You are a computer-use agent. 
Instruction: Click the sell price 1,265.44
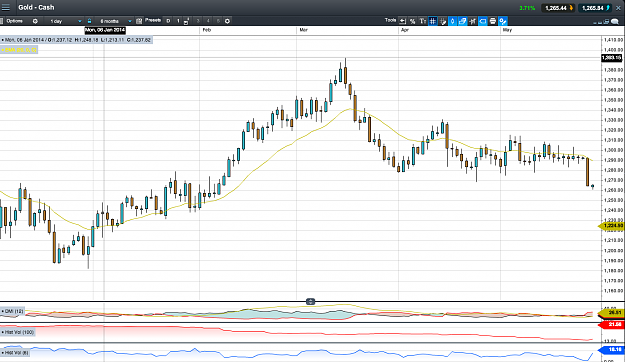click(557, 8)
